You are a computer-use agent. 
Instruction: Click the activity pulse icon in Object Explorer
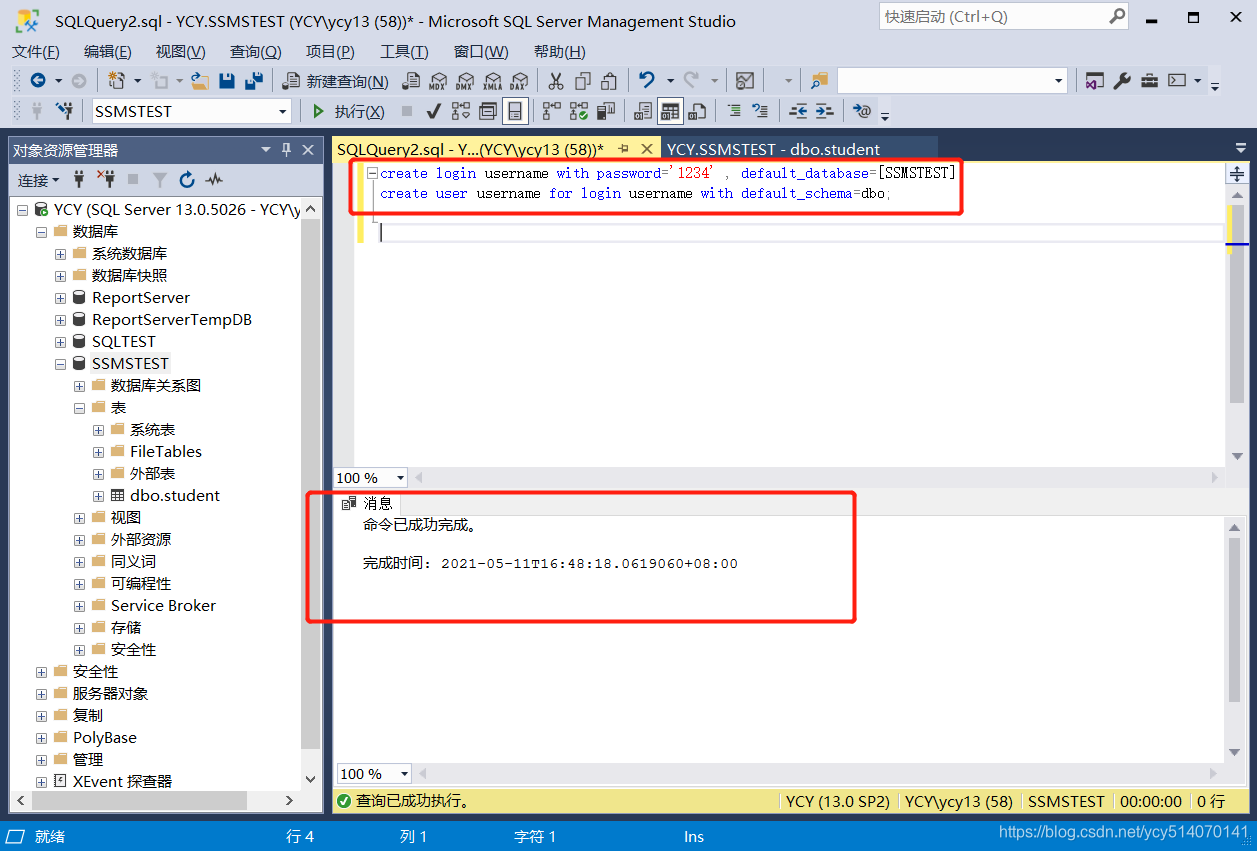pyautogui.click(x=214, y=180)
